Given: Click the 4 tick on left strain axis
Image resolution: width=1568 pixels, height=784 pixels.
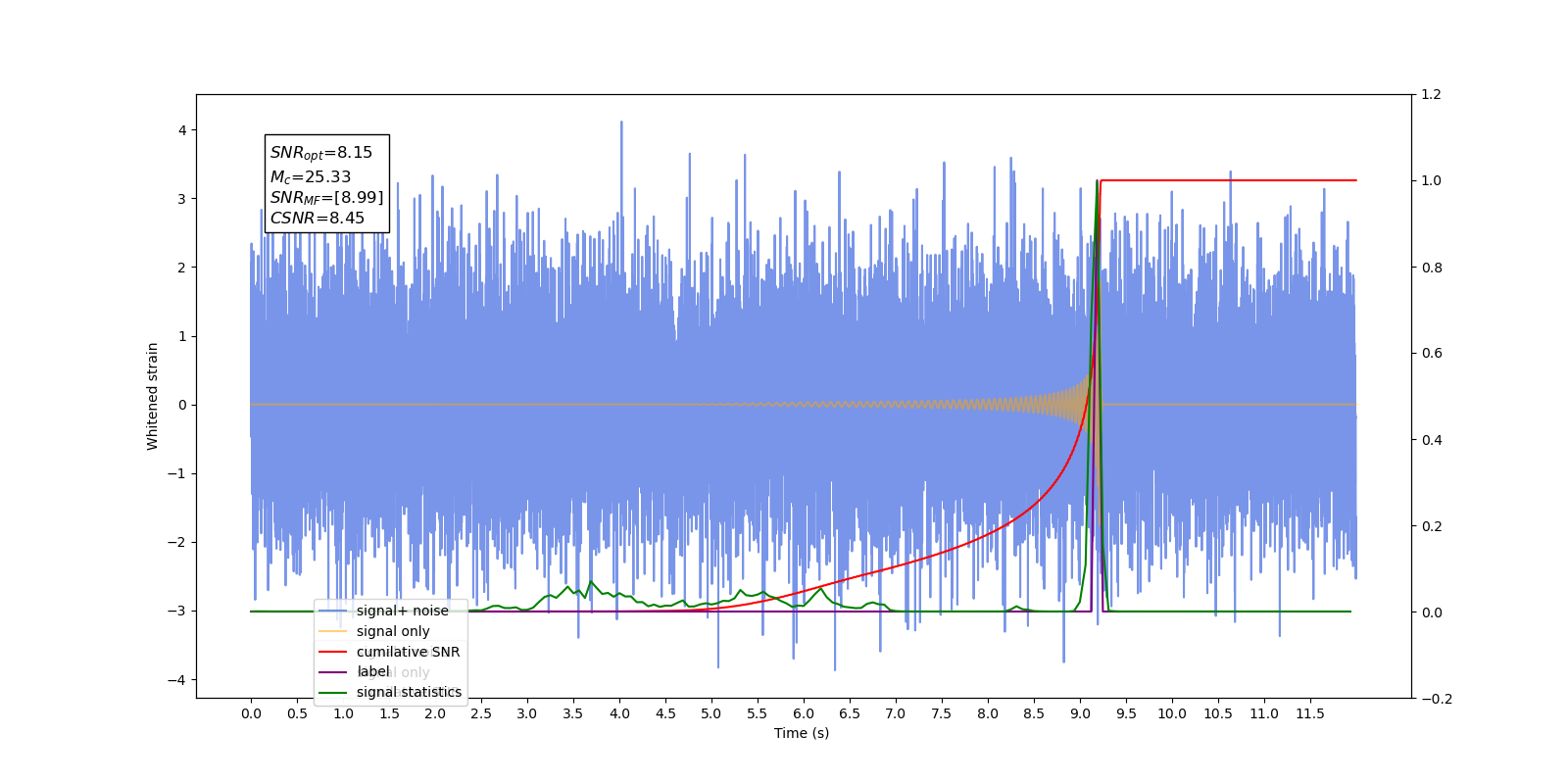Looking at the screenshot, I should [182, 130].
